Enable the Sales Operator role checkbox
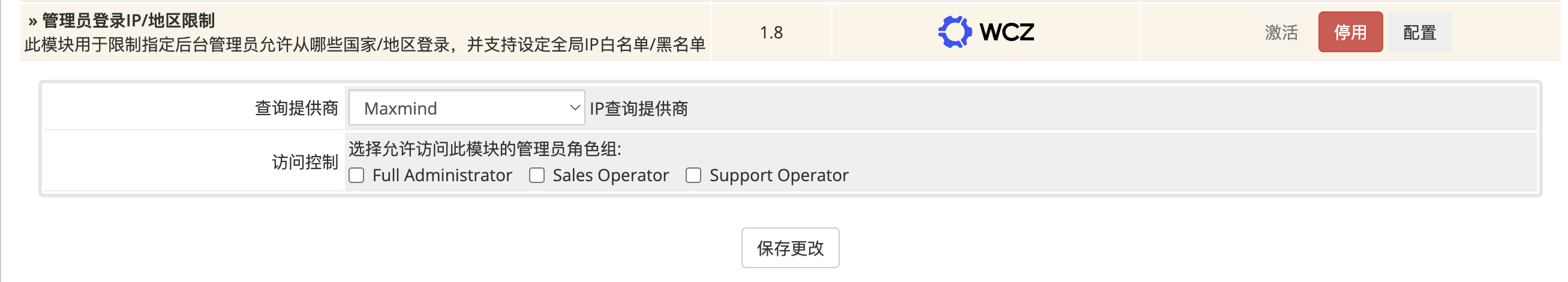1568x282 pixels. click(x=536, y=175)
